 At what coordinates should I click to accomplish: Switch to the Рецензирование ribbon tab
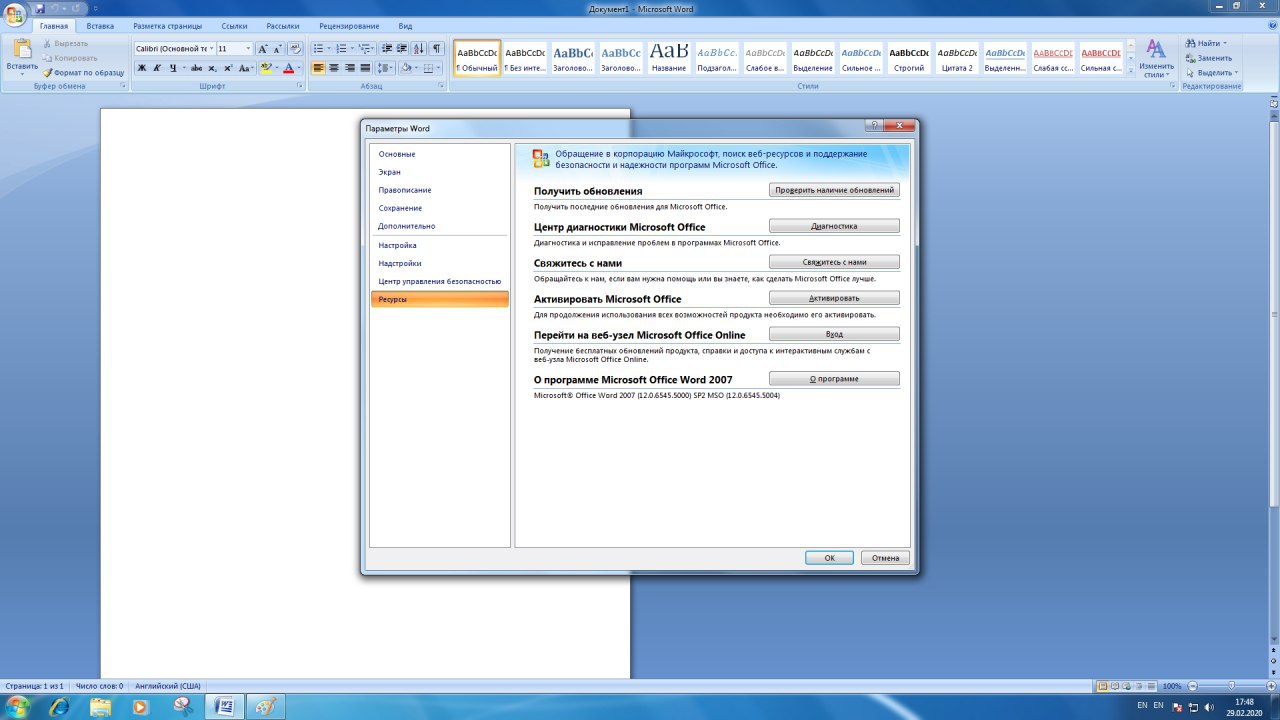tap(348, 26)
